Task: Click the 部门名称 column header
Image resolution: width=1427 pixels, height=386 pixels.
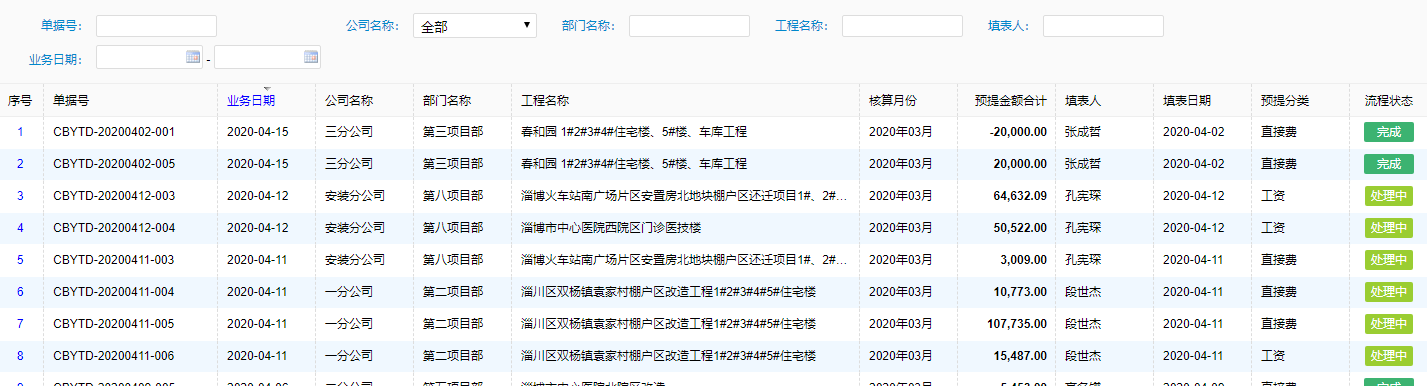Action: [x=447, y=101]
